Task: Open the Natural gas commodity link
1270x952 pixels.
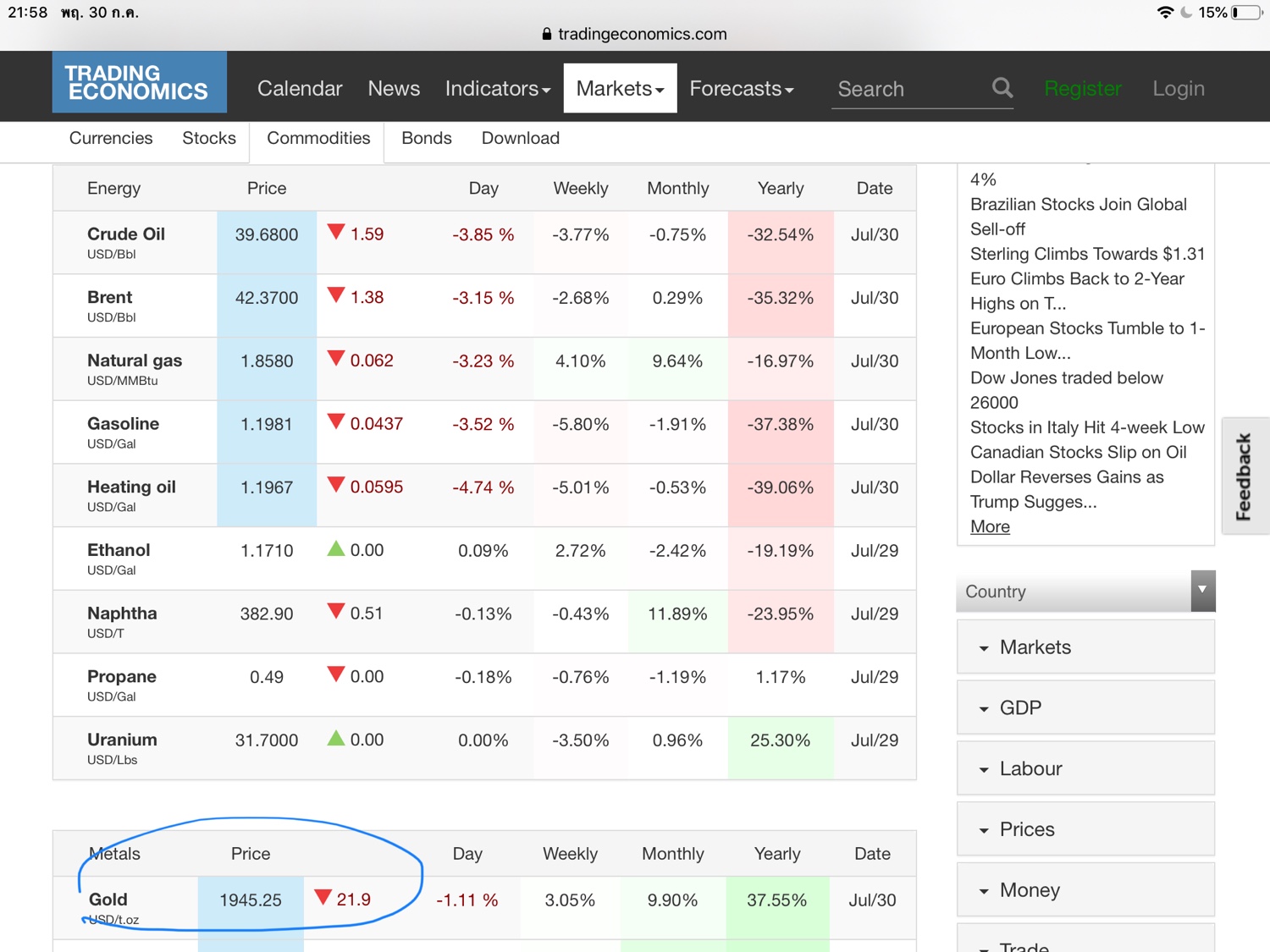Action: (x=135, y=360)
